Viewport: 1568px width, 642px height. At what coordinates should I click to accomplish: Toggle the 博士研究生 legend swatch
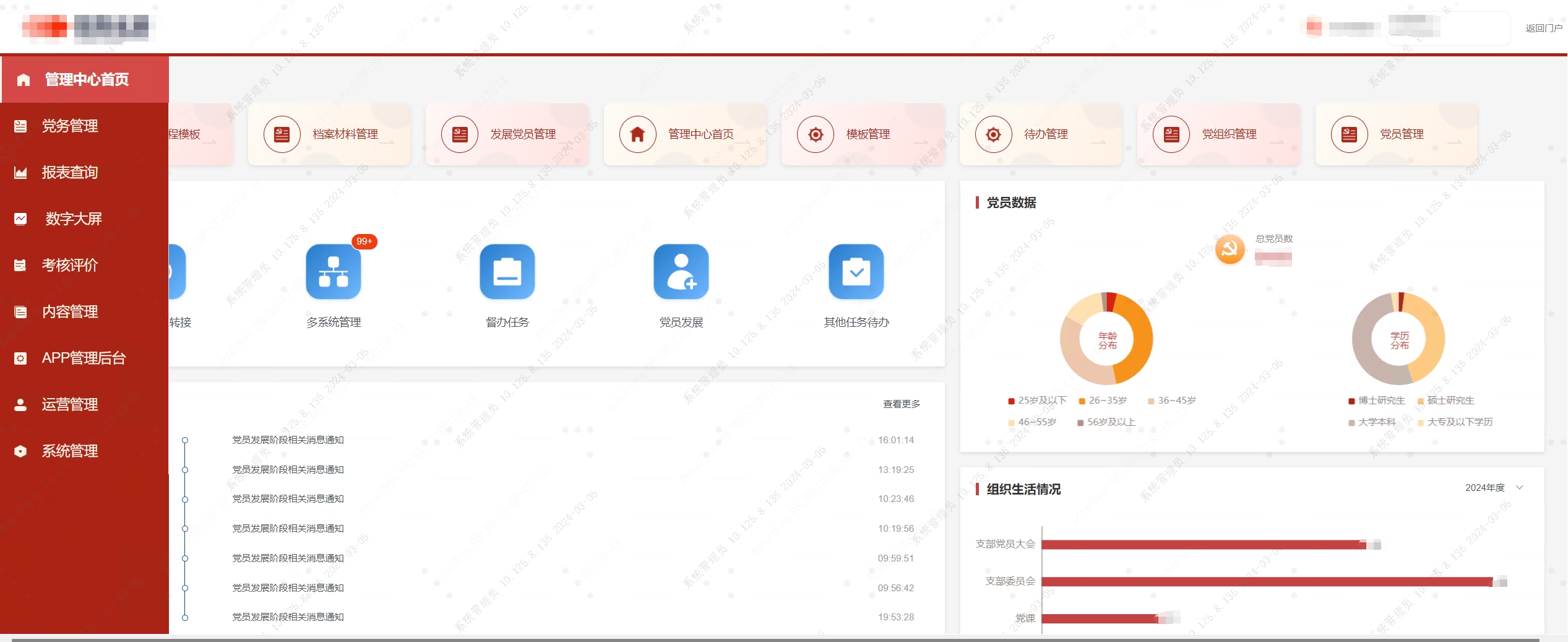[x=1351, y=401]
